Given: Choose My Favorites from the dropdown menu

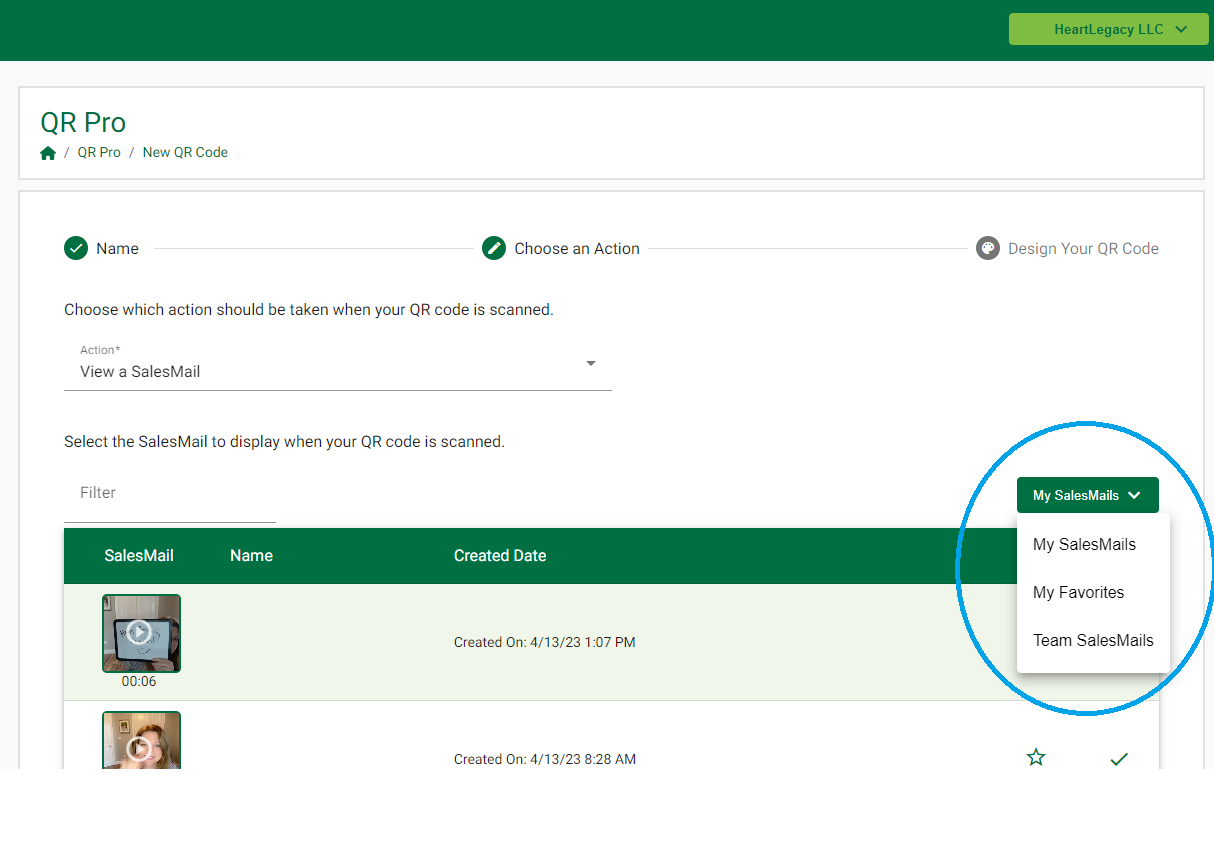Looking at the screenshot, I should coord(1078,593).
